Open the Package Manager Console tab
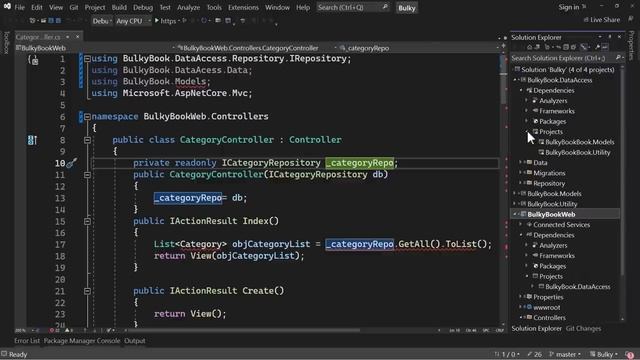 click(82, 341)
